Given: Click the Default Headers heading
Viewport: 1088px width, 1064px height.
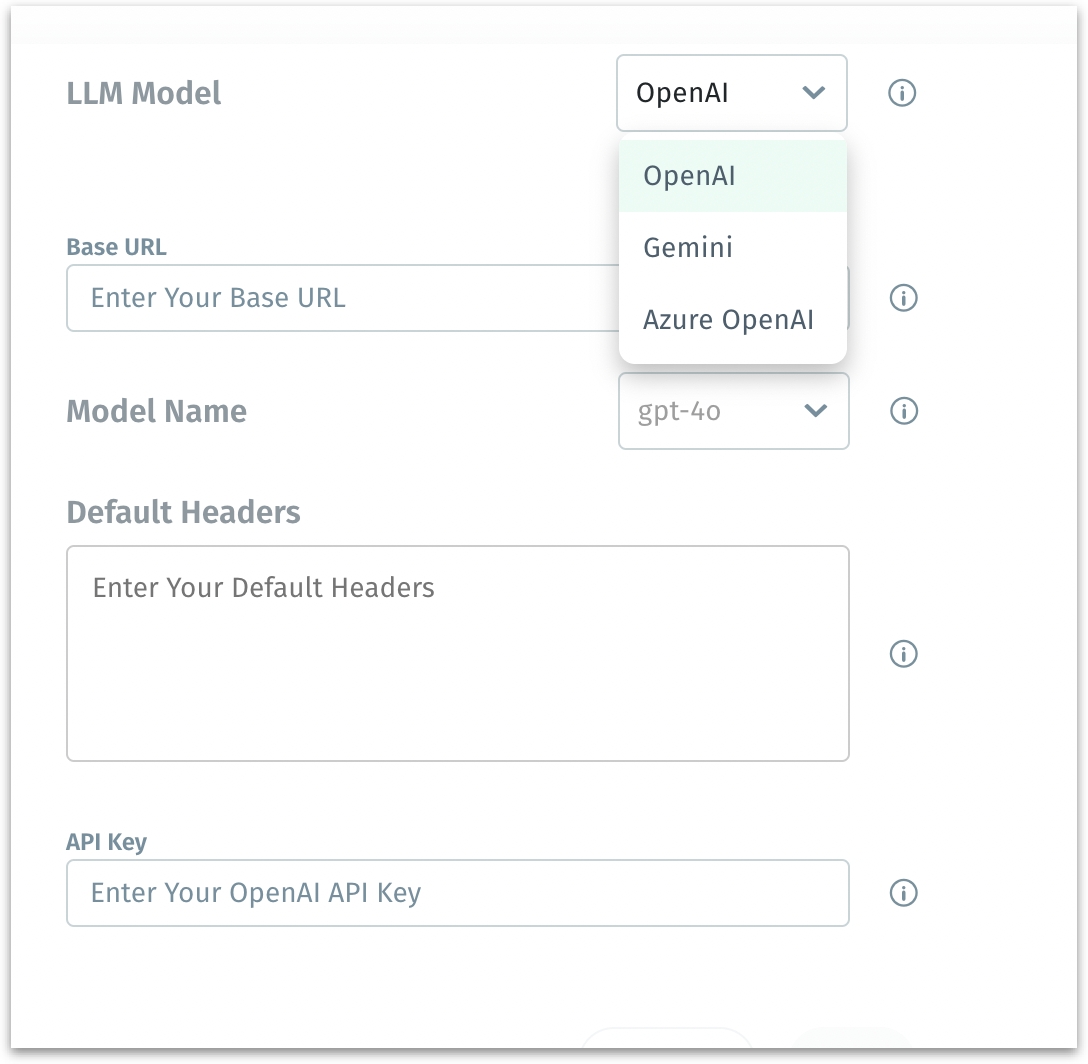Looking at the screenshot, I should tap(183, 513).
